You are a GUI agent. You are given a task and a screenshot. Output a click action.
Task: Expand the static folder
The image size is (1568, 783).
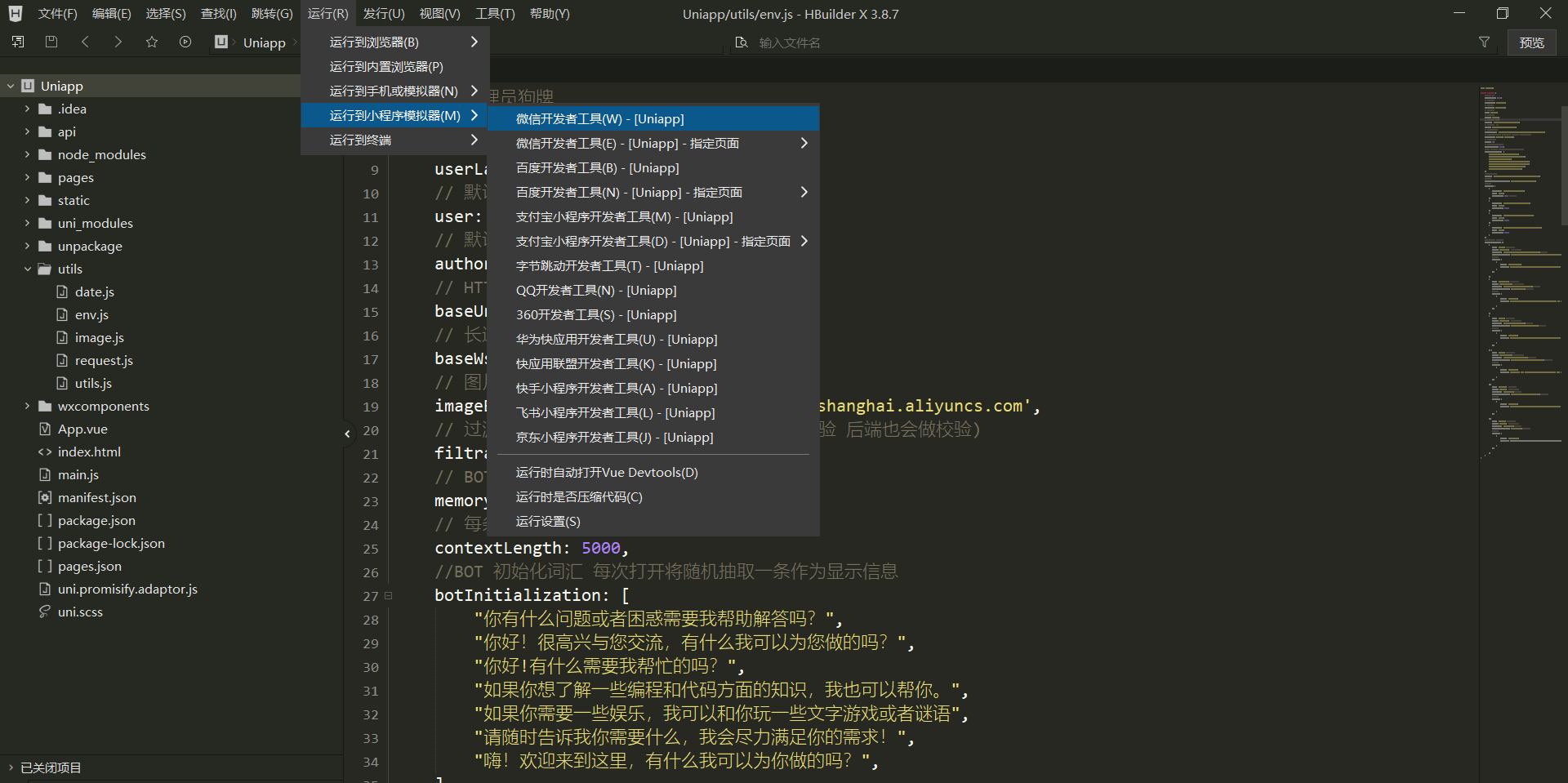click(x=27, y=200)
